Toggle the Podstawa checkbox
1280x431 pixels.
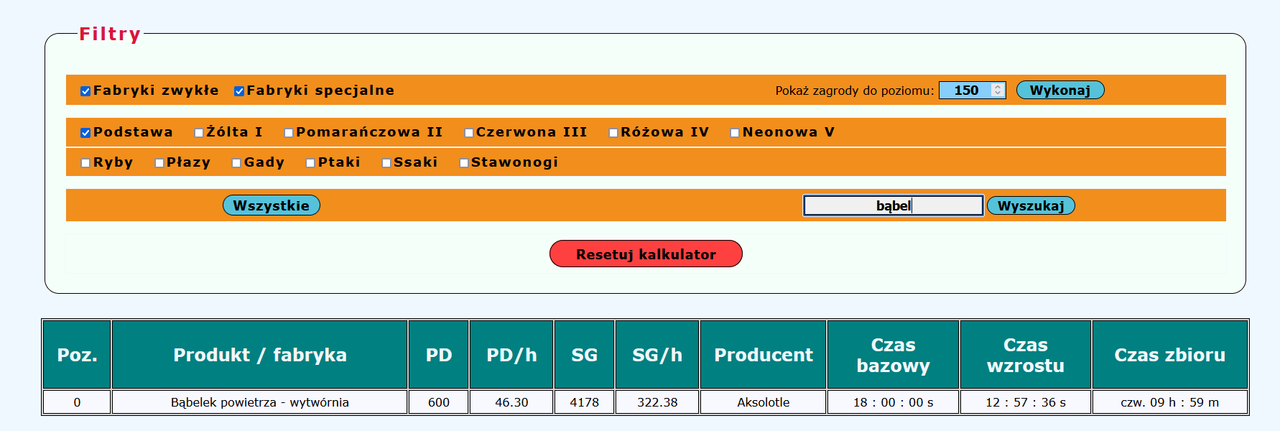pyautogui.click(x=86, y=132)
